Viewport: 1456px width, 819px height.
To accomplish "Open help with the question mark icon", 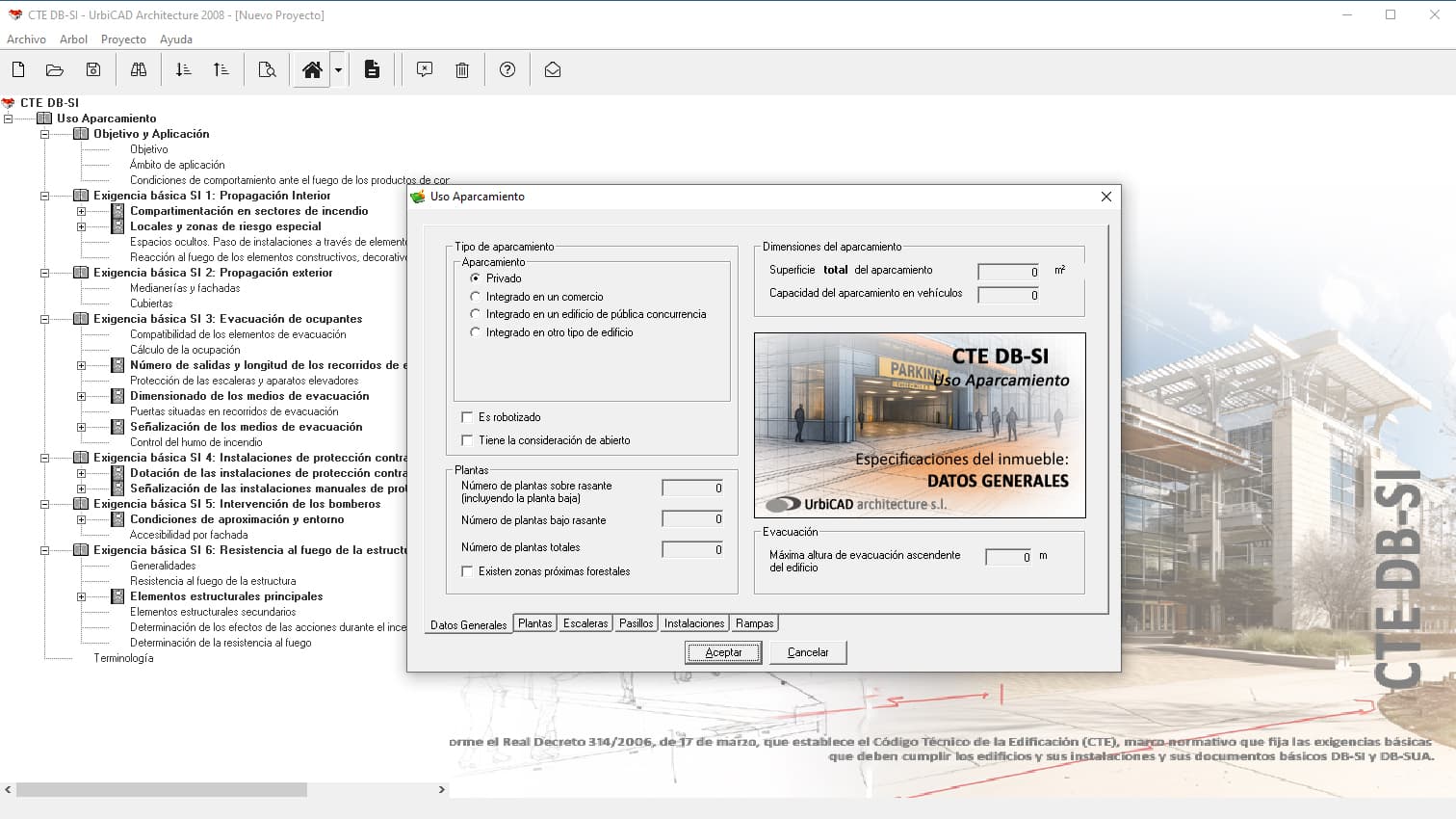I will (507, 69).
